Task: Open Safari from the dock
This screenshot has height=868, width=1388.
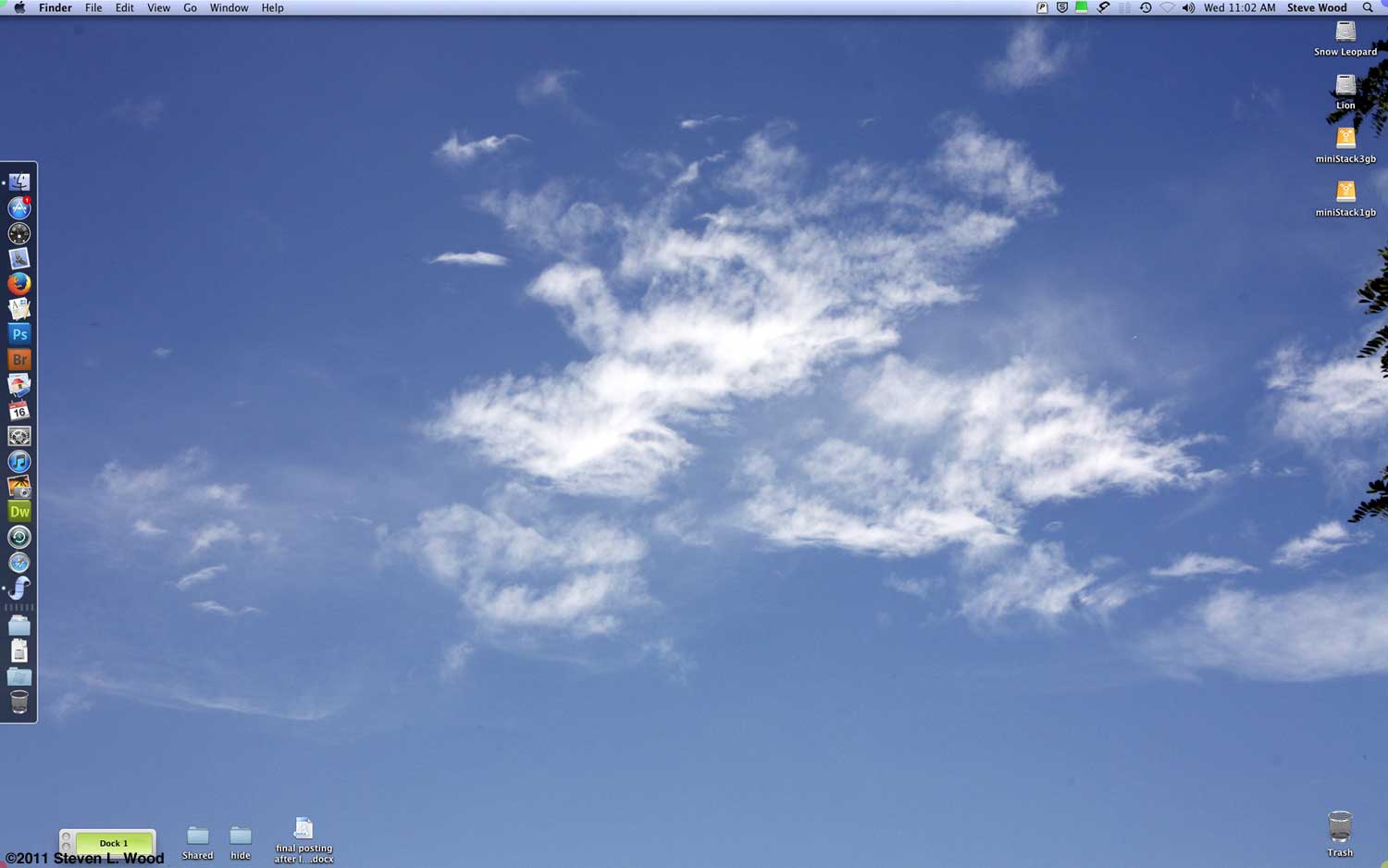Action: [x=19, y=563]
